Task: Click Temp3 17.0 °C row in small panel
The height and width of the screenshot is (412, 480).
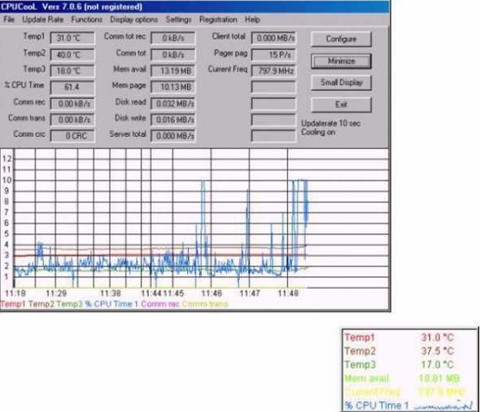Action: tap(410, 365)
